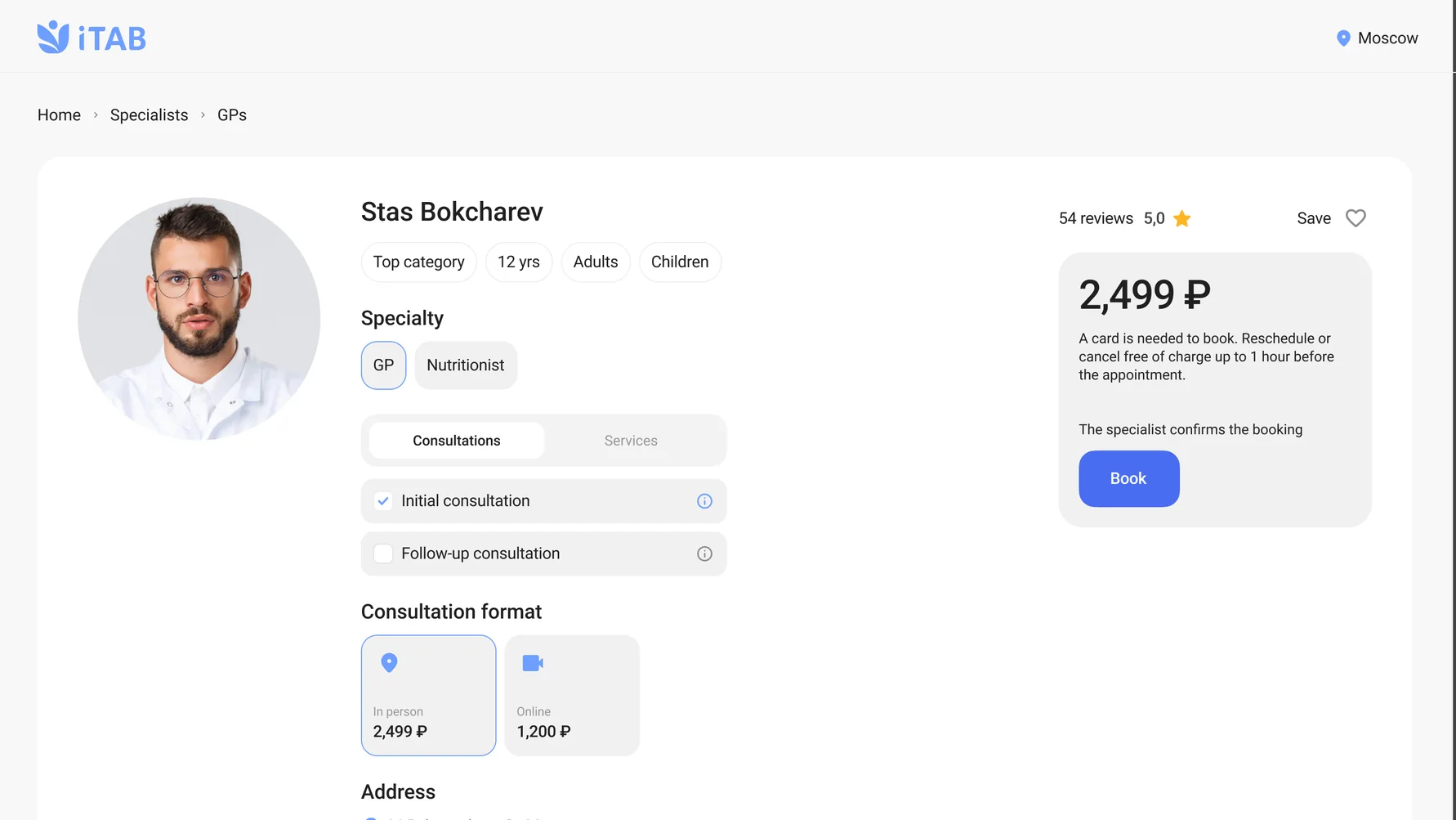Click the blue Book button
1456x820 pixels.
[1128, 478]
